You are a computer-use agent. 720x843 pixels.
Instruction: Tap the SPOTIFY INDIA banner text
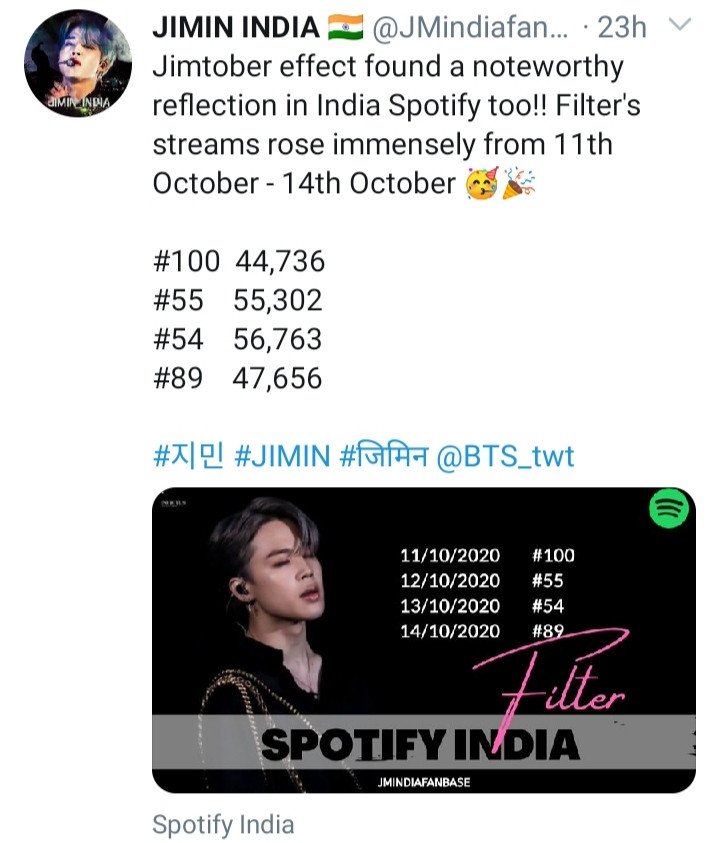coord(420,745)
